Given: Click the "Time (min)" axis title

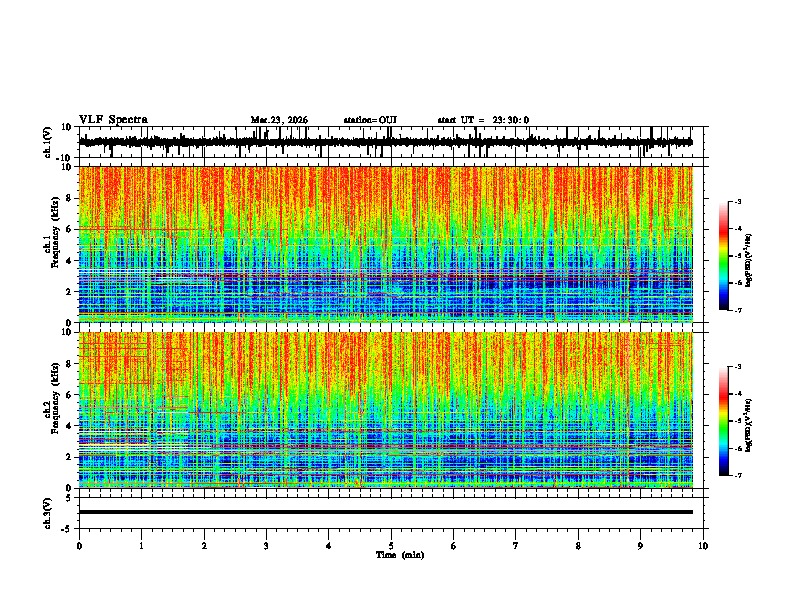Looking at the screenshot, I should (400, 555).
